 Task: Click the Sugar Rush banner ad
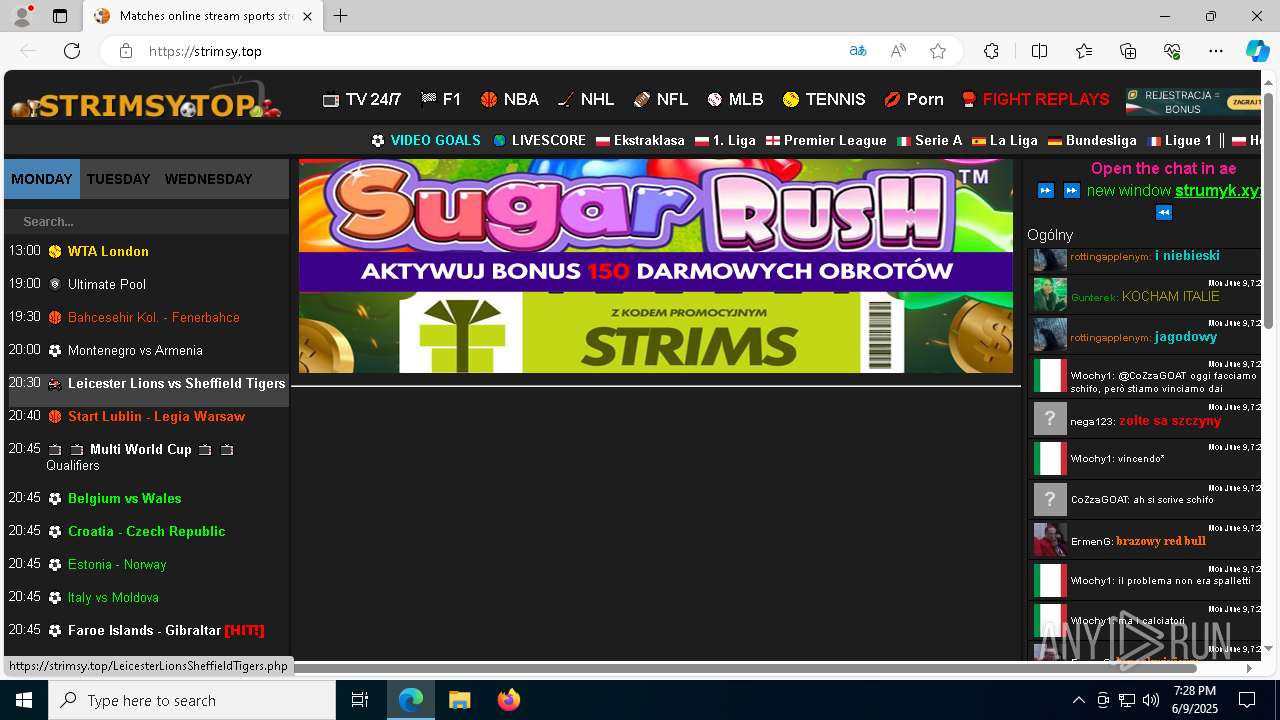click(x=655, y=225)
